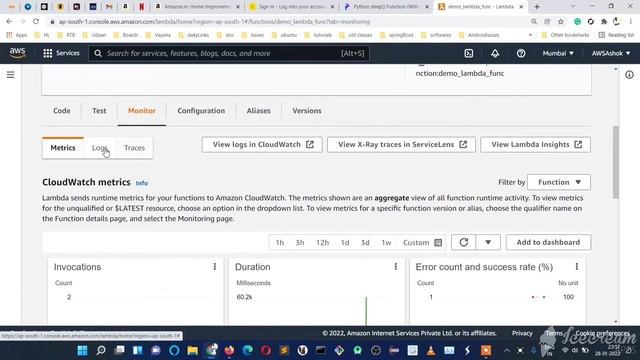The image size is (640, 360).
Task: Switch to the Configuration tab
Action: pos(201,111)
